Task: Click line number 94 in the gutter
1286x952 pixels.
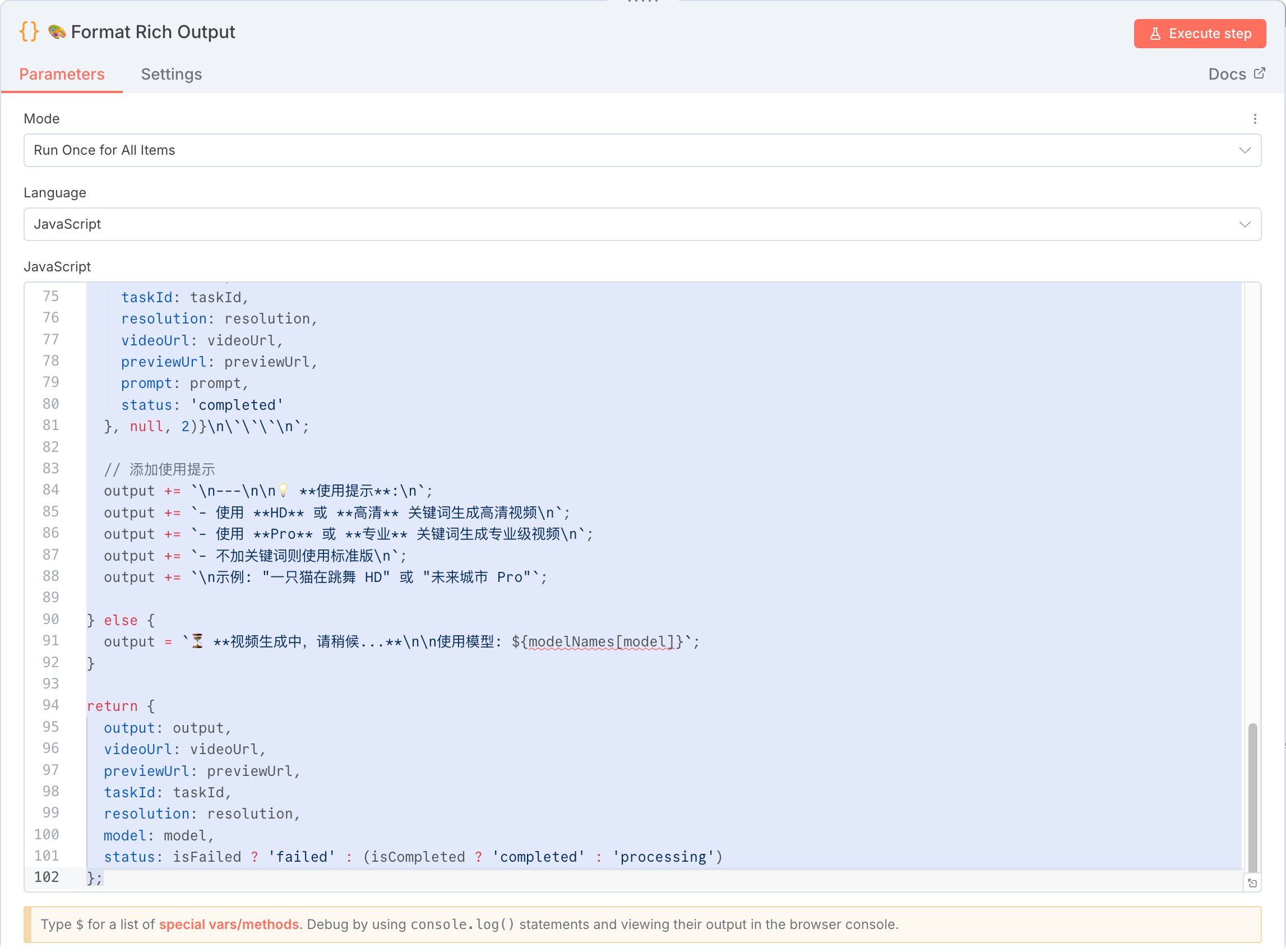Action: (50, 705)
